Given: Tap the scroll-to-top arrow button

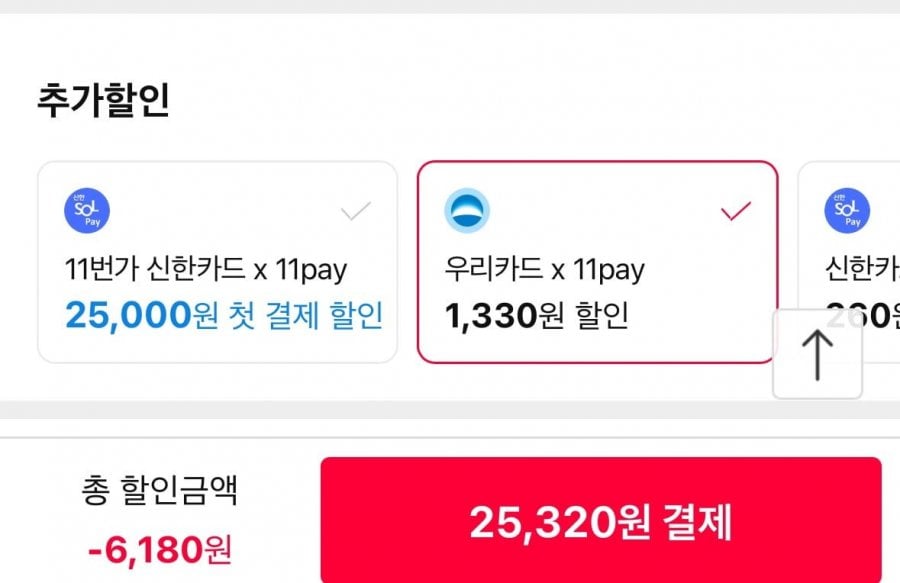Looking at the screenshot, I should [x=817, y=354].
